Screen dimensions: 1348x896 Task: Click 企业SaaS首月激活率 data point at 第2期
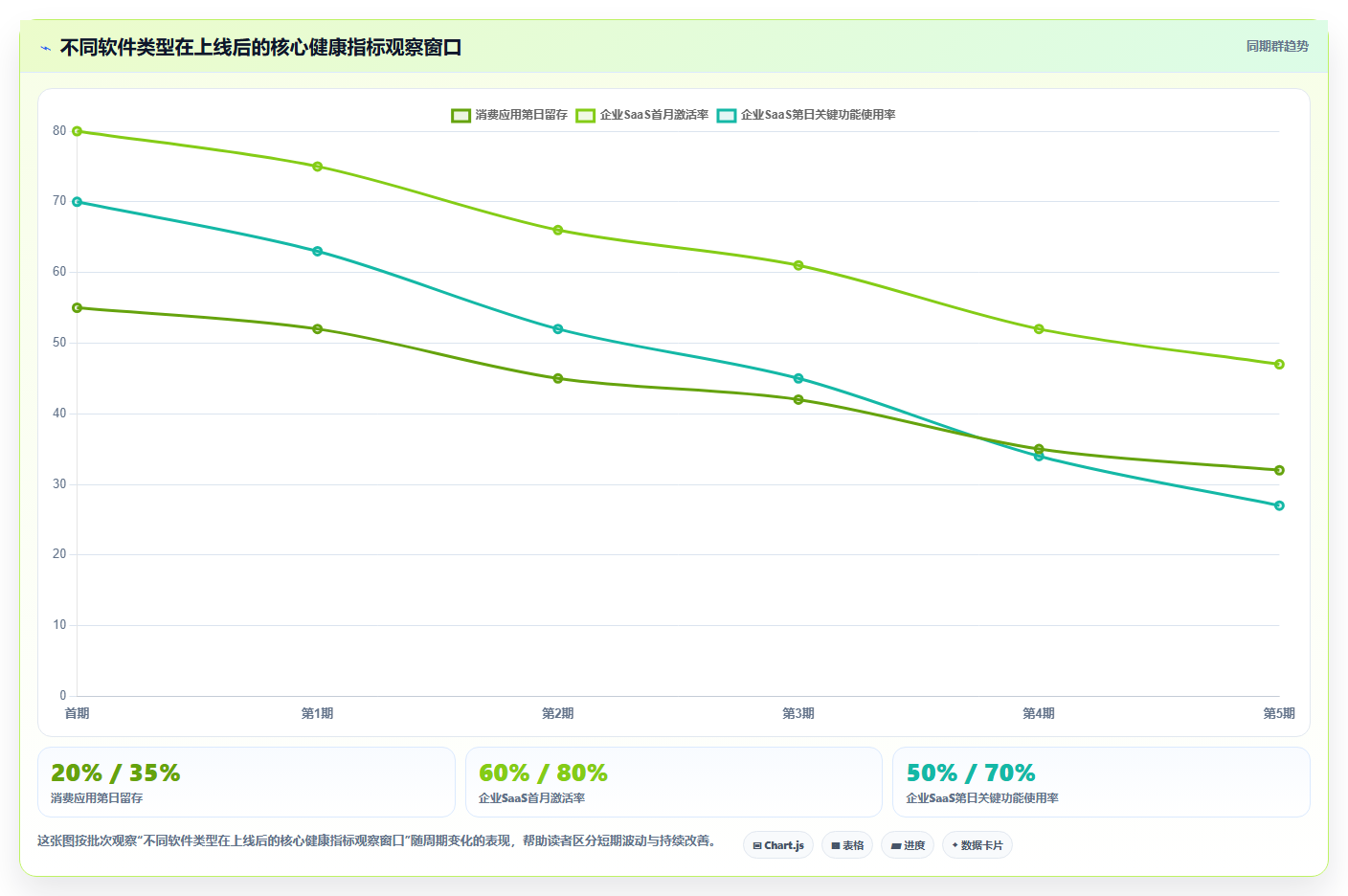[x=558, y=230]
